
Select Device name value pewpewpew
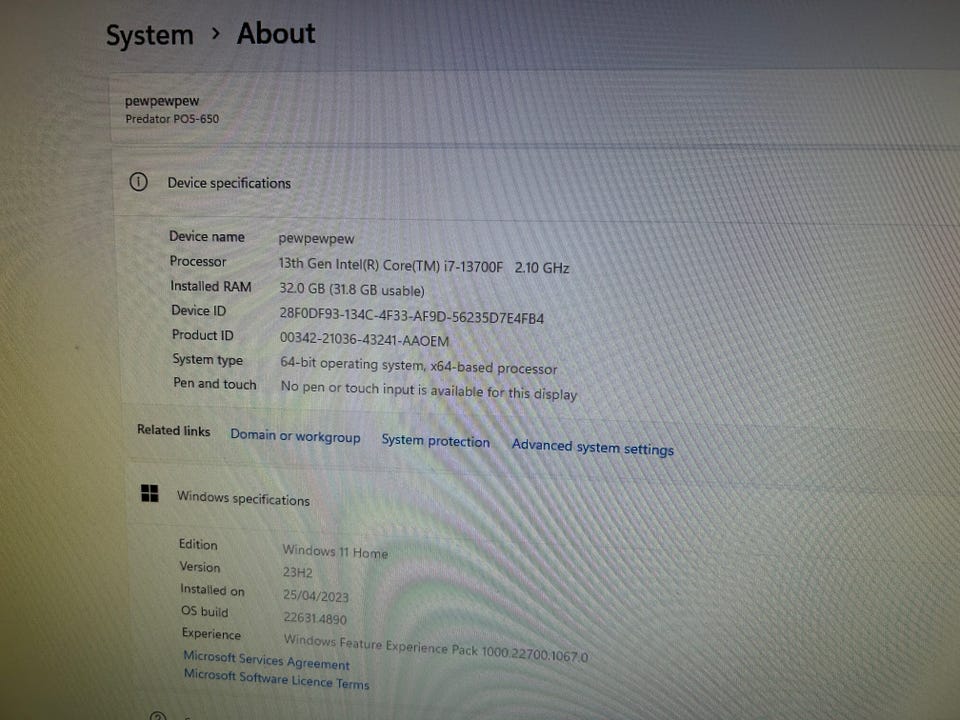[316, 239]
